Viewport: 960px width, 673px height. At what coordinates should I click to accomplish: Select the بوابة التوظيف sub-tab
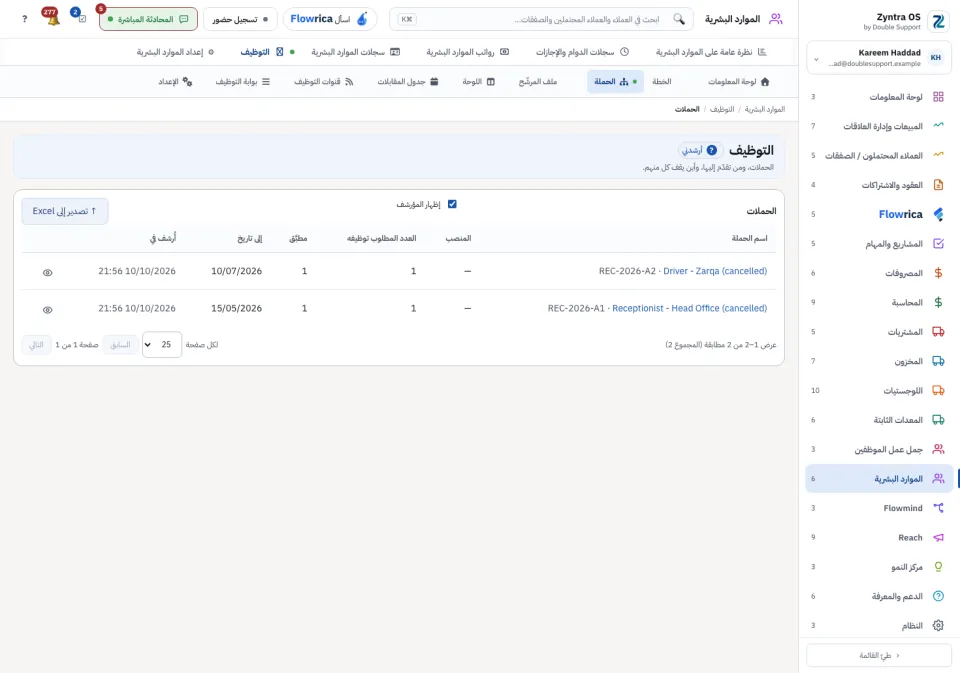point(242,81)
